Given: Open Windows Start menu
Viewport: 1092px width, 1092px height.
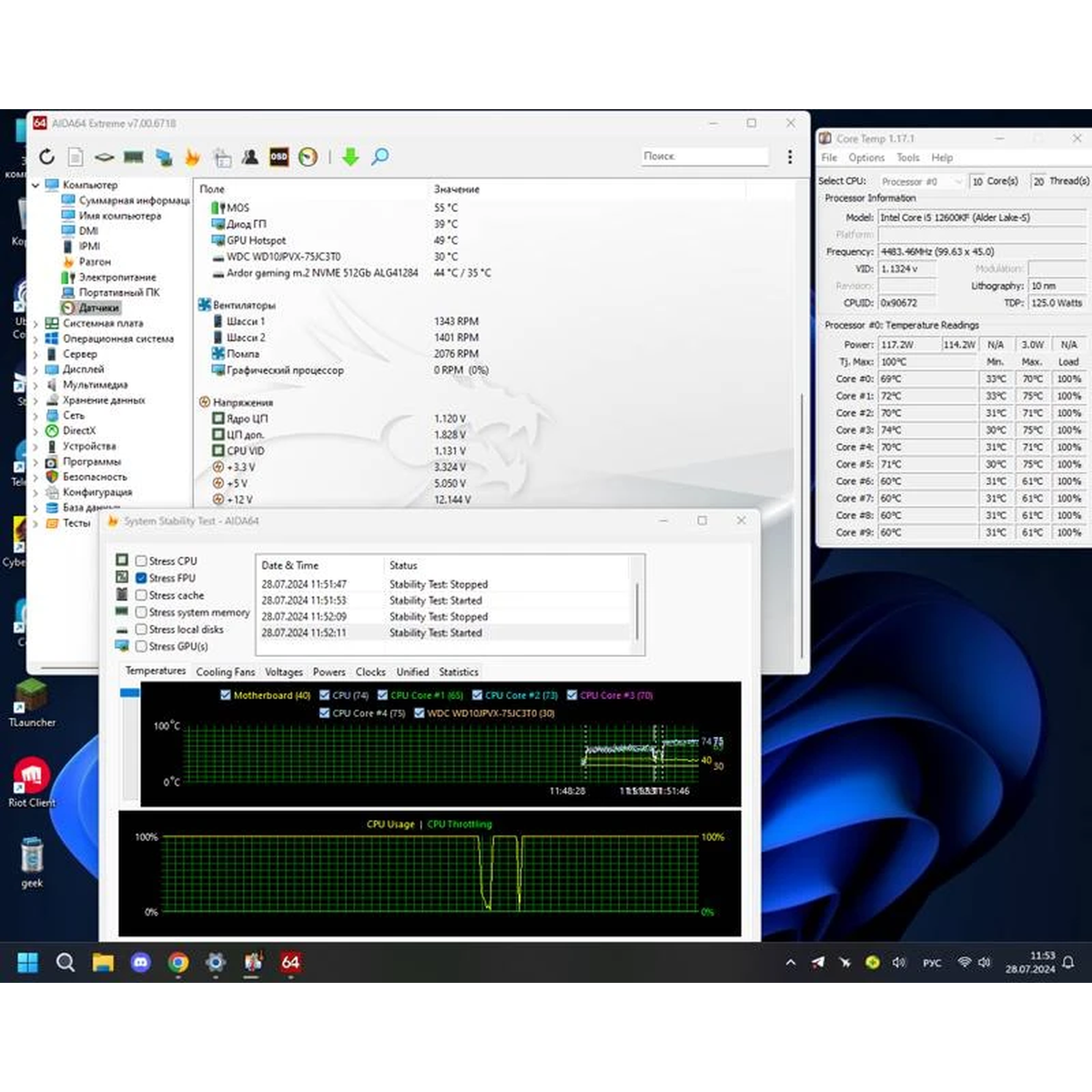Looking at the screenshot, I should (28, 962).
